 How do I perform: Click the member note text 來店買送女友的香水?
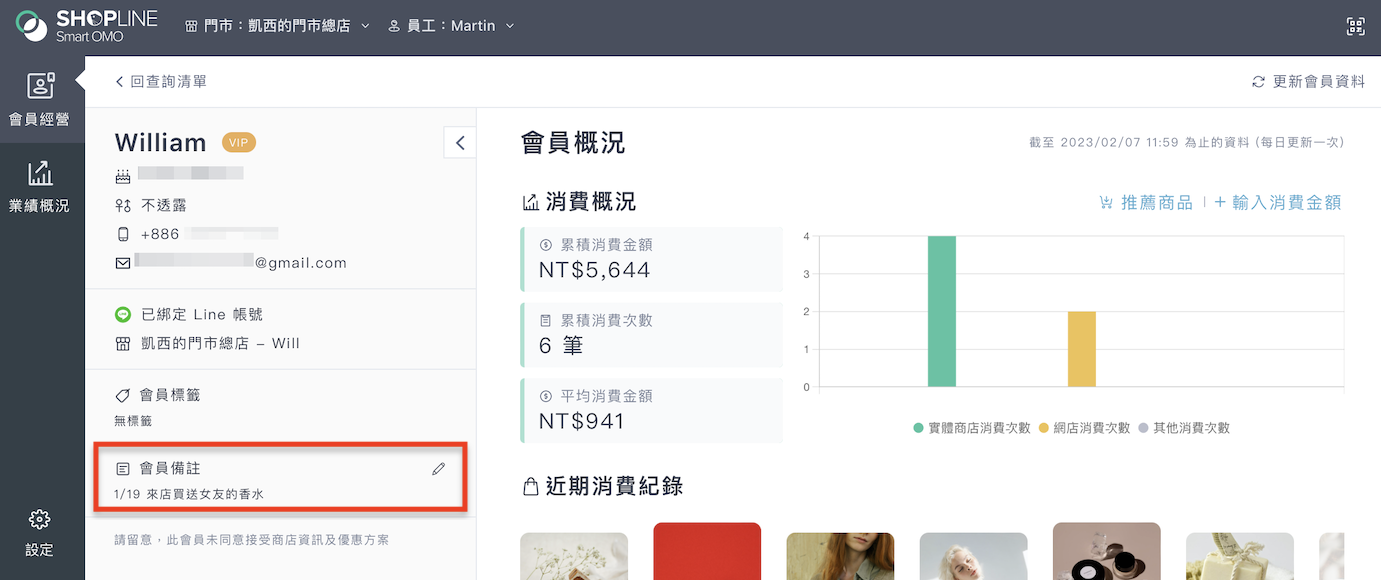tap(205, 494)
